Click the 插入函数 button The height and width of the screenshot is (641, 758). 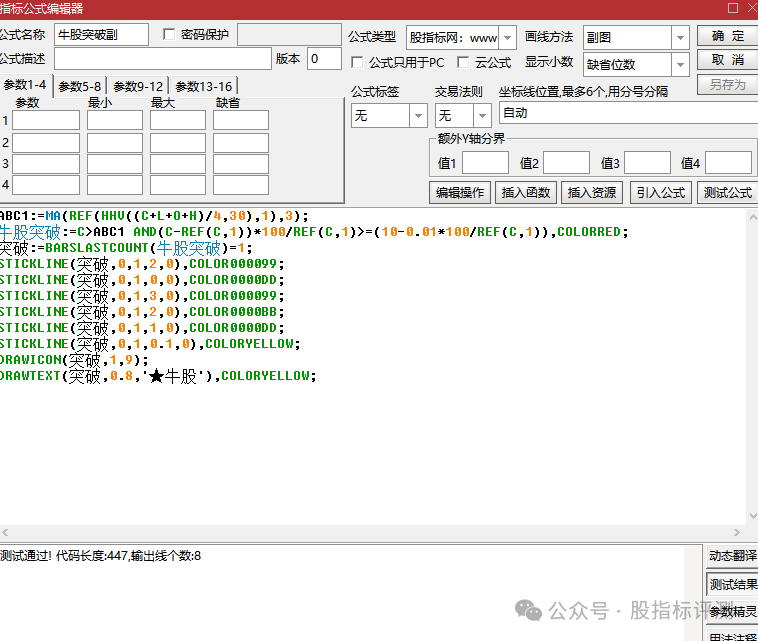(x=526, y=193)
